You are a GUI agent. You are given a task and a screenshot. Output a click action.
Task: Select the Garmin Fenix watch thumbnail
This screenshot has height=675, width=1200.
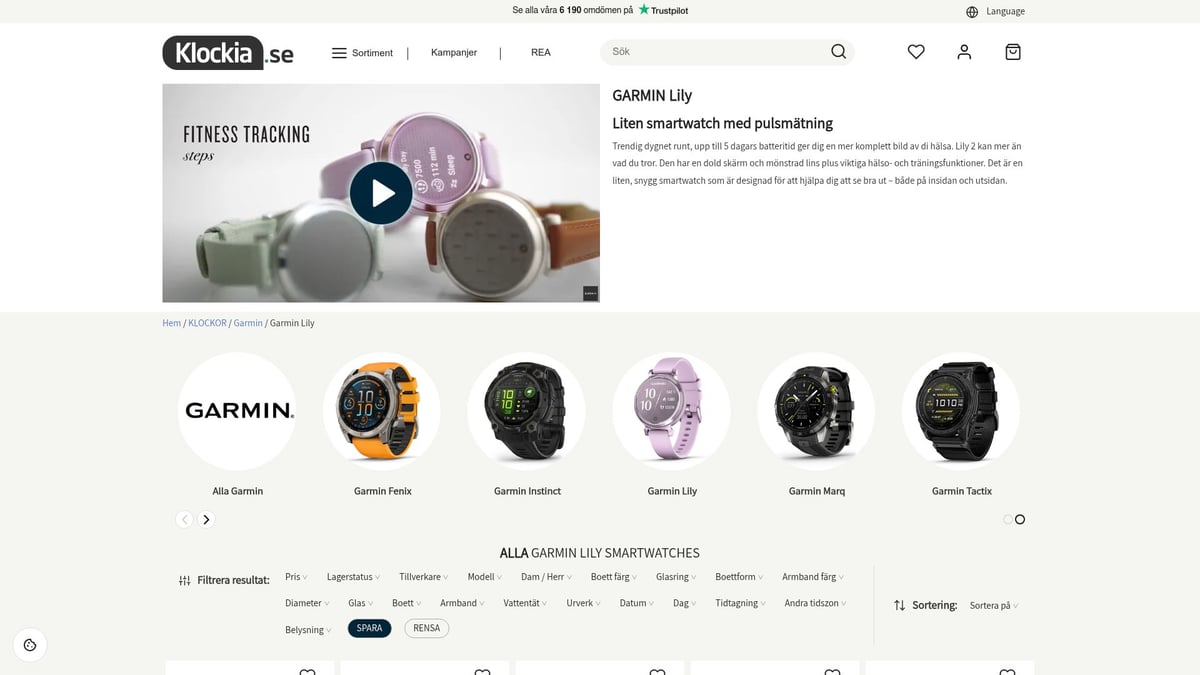point(382,411)
